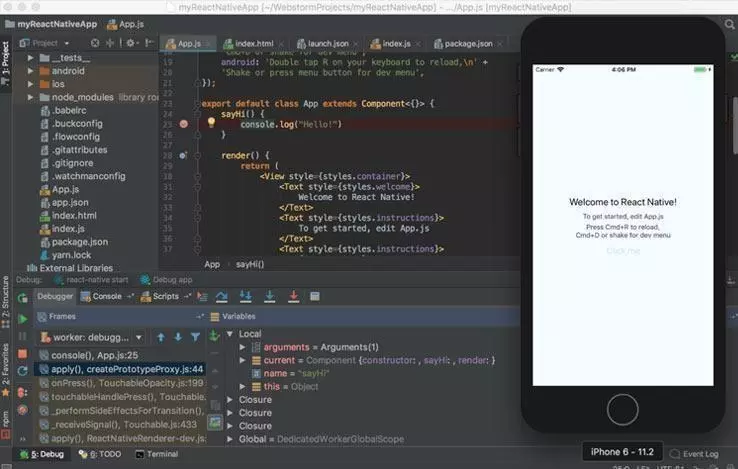
Task: Click the yellow lightbulb intention icon
Action: point(211,122)
